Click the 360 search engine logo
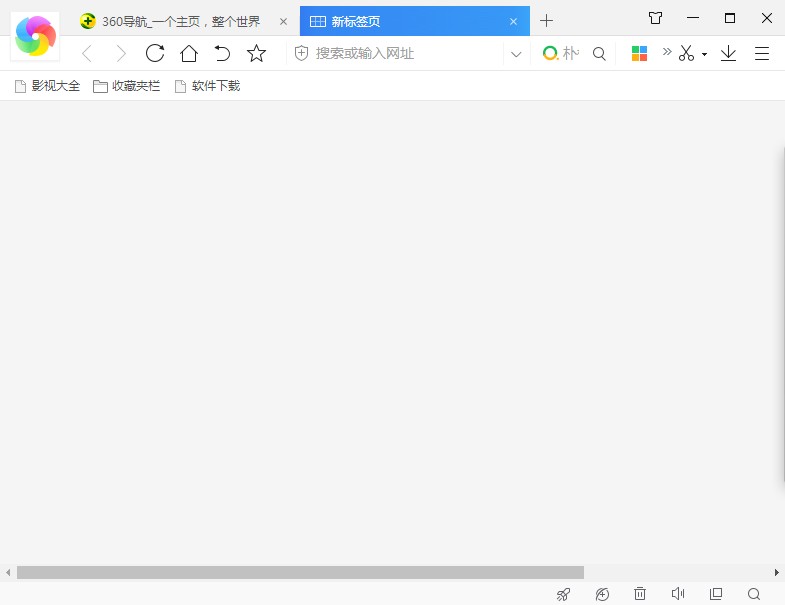The height and width of the screenshot is (605, 785). [550, 53]
